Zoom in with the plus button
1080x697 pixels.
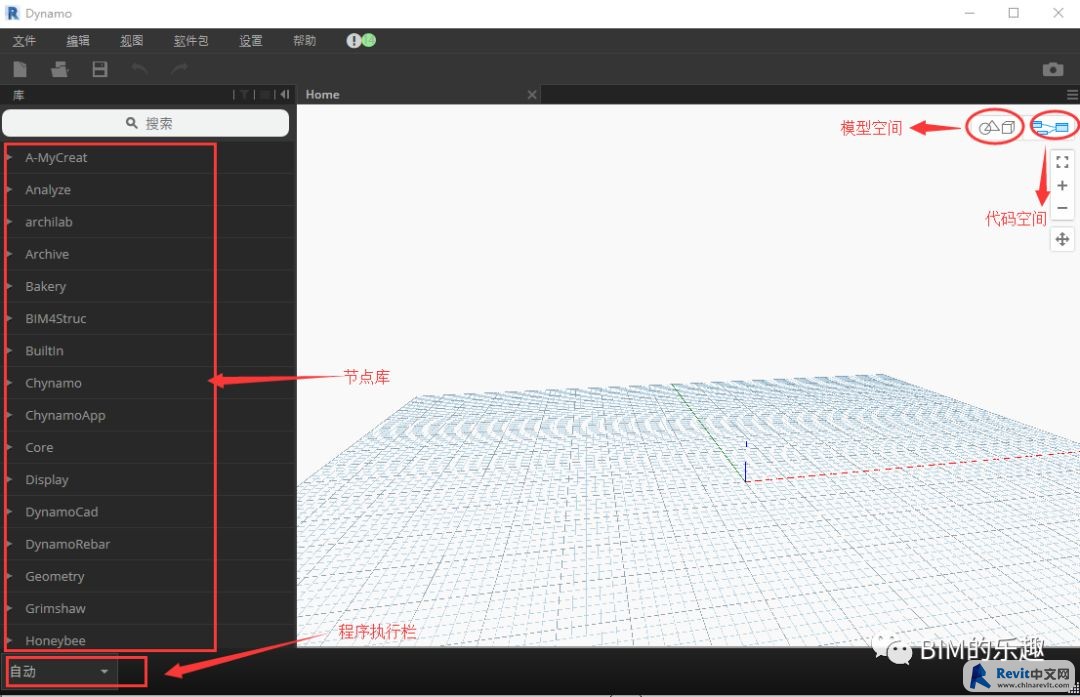(1062, 186)
